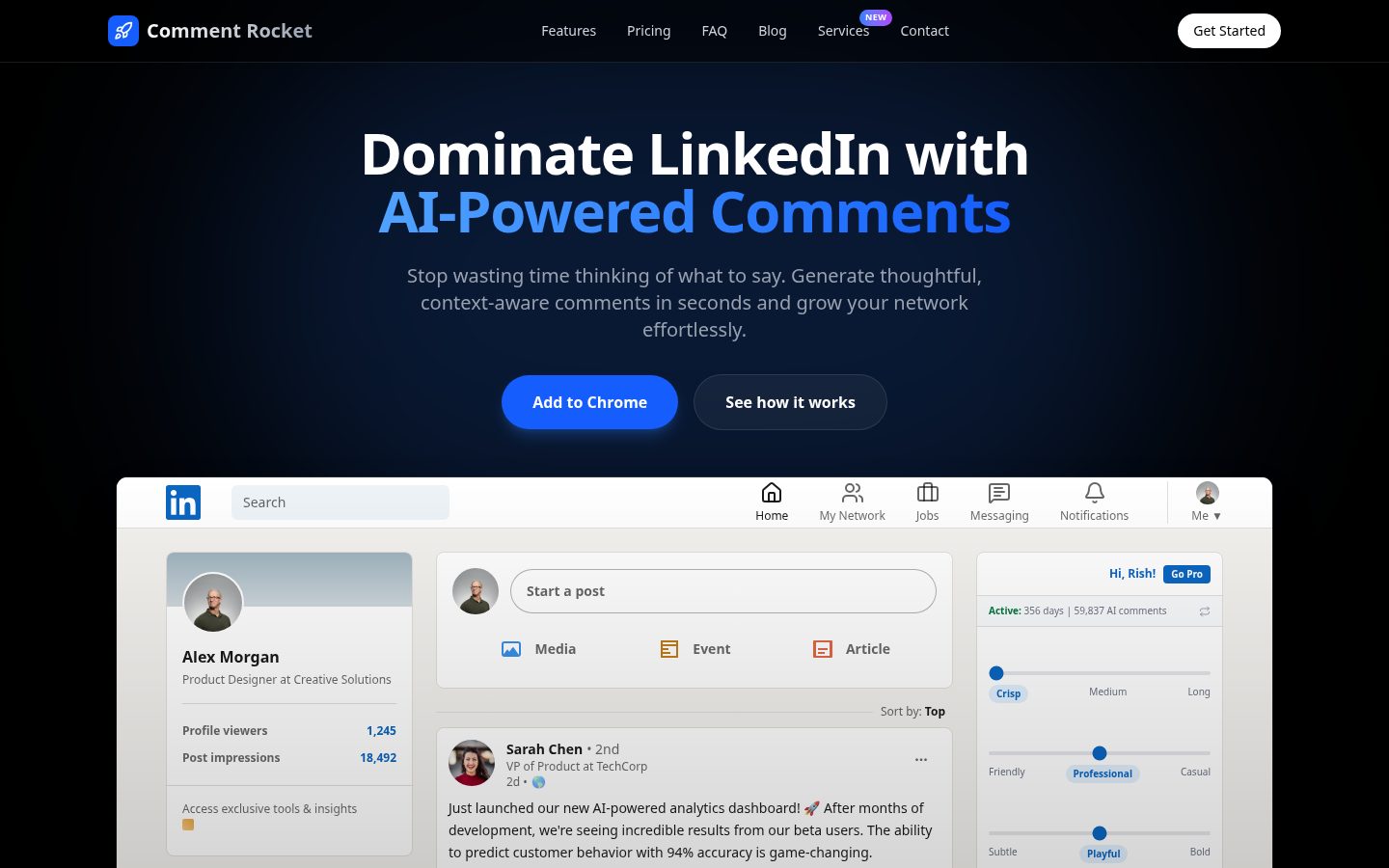Select the Medium length option
1389x868 pixels.
coord(1107,692)
